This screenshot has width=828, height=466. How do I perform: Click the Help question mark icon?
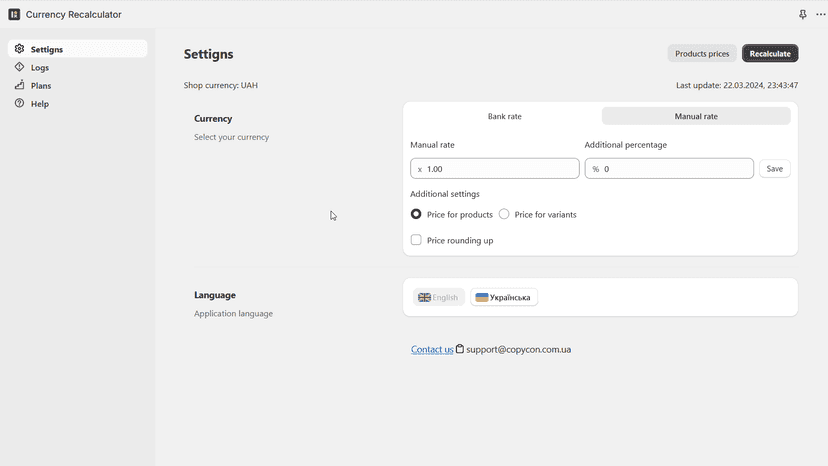(20, 103)
